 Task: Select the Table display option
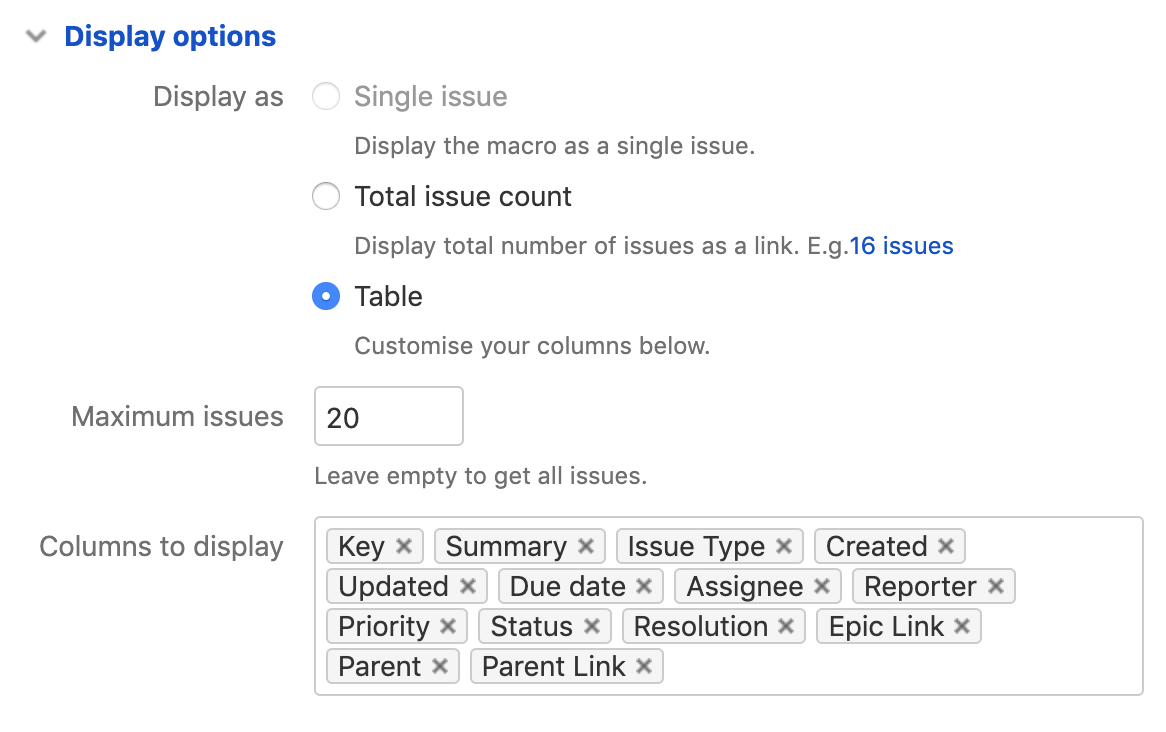[326, 296]
